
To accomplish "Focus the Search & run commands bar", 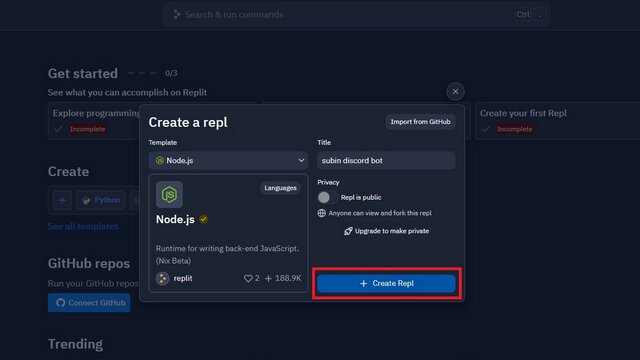I will 357,15.
